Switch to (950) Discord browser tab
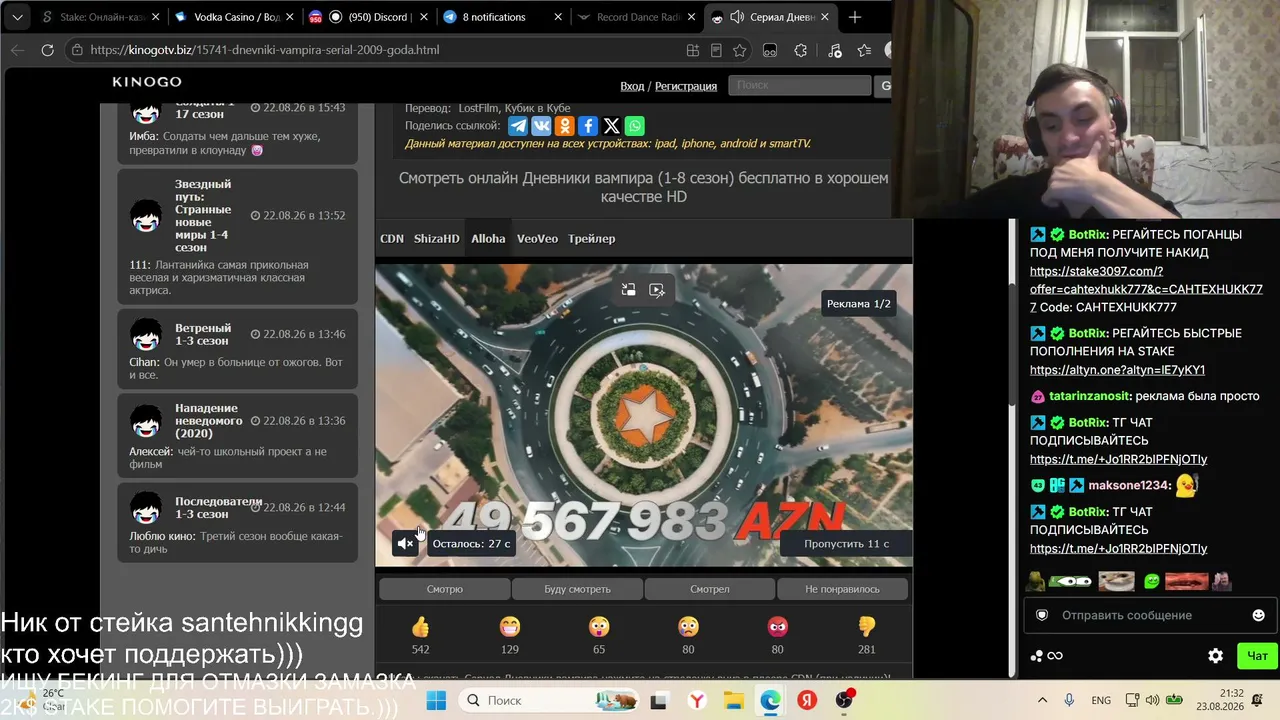 pos(370,17)
